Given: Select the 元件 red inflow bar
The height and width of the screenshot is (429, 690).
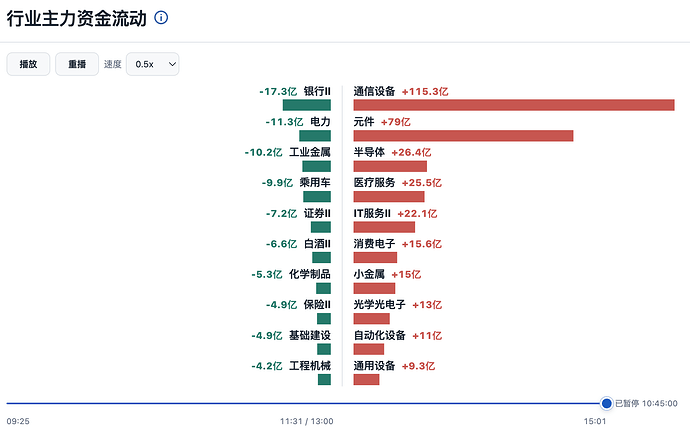Looking at the screenshot, I should [463, 136].
